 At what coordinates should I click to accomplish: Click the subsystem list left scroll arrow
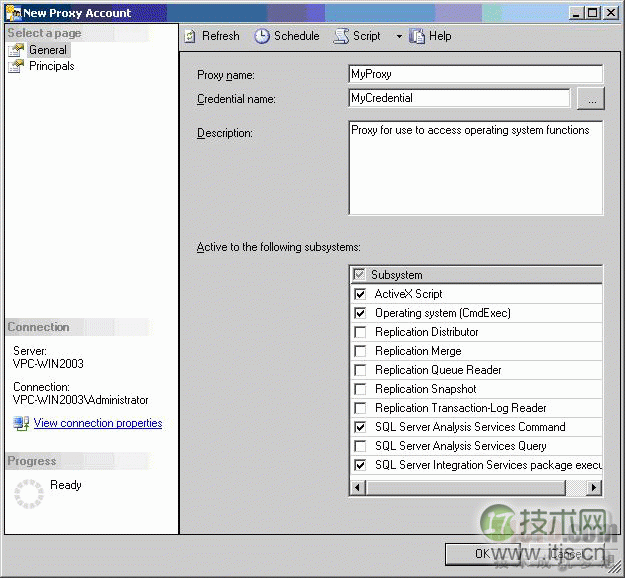(x=358, y=487)
